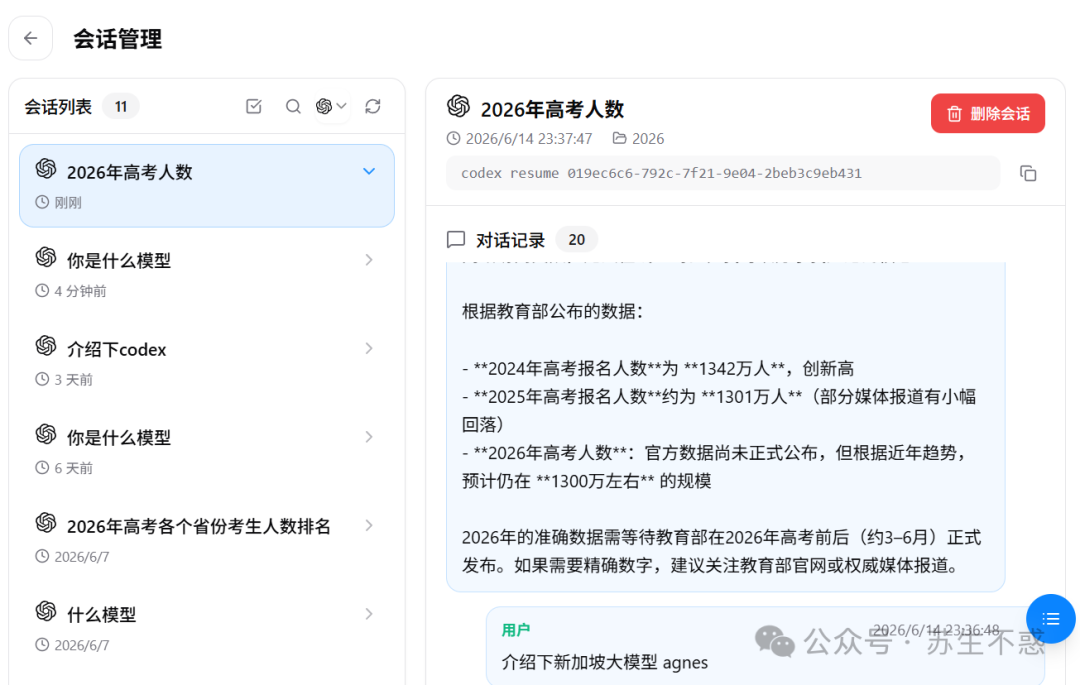The width and height of the screenshot is (1080, 685).
Task: Expand the 你是什么模型 session from 4 分钟前
Action: [x=369, y=260]
